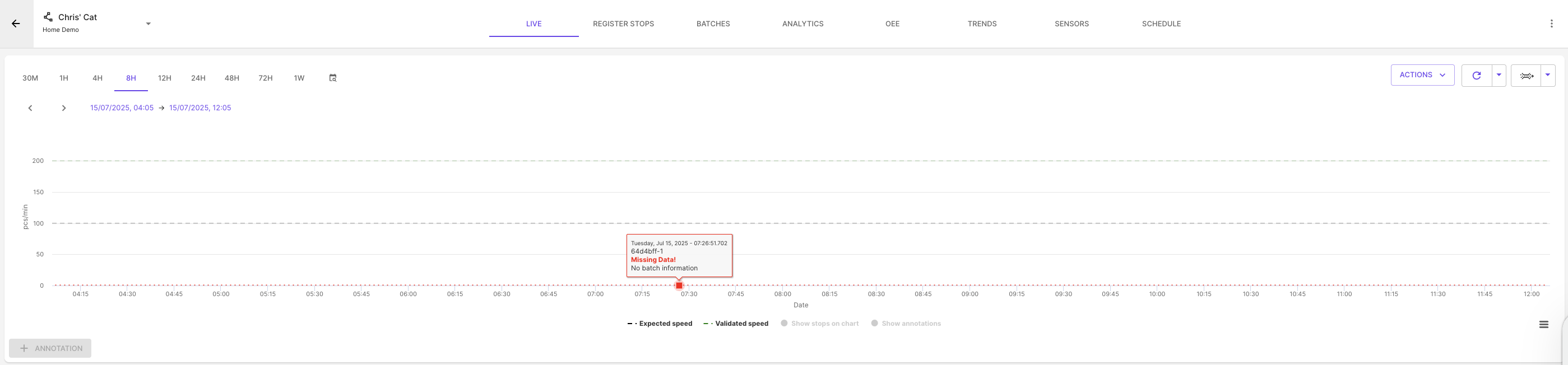Screen dimensions: 1568x365
Task: Go back using the left arrow
Action: coord(16,24)
